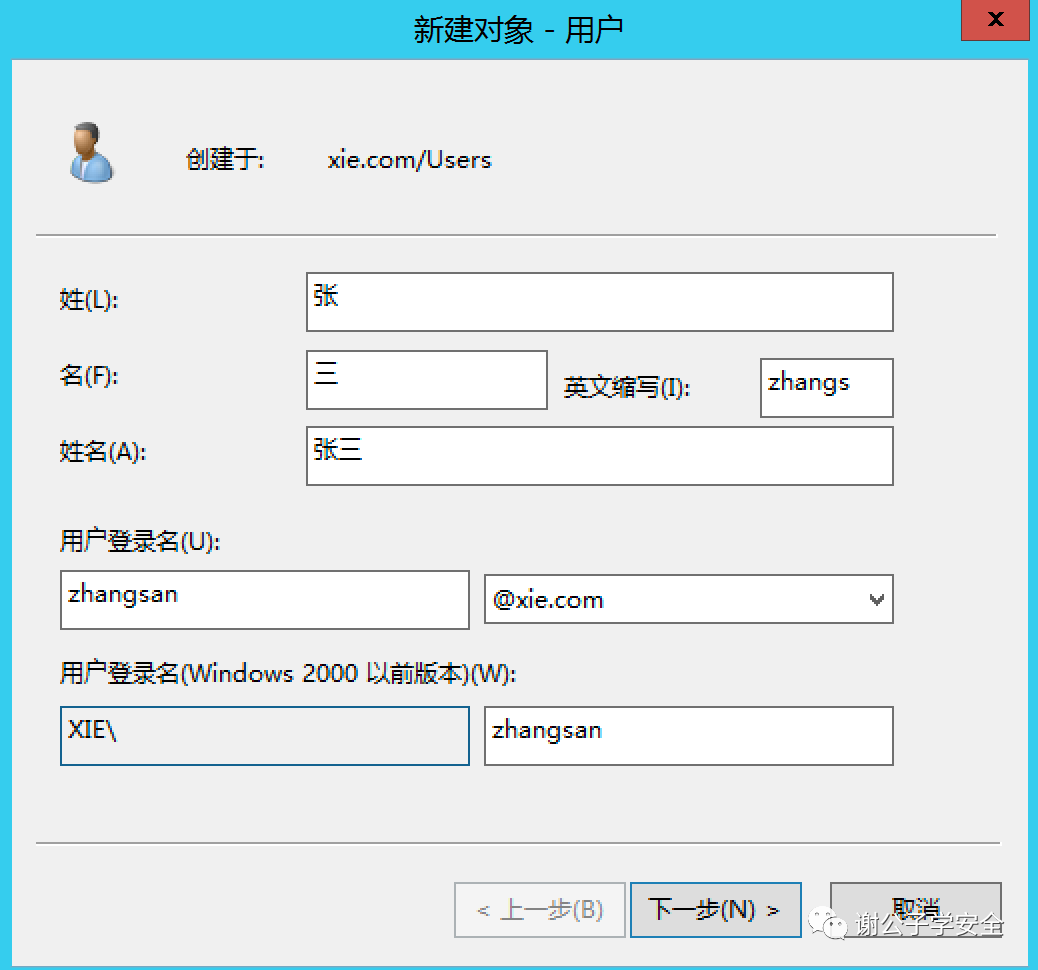Click the 姓(L) field containing 张

(599, 302)
